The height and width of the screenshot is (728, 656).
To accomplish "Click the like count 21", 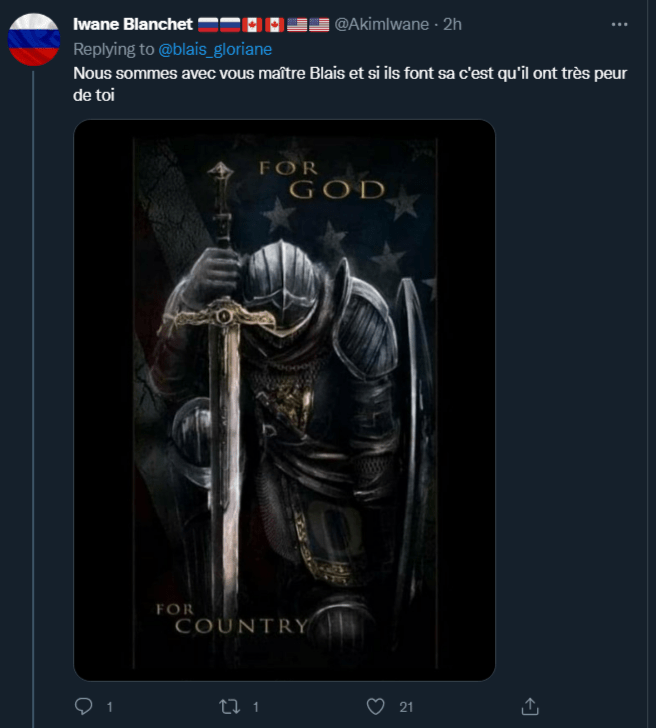I will click(x=406, y=707).
